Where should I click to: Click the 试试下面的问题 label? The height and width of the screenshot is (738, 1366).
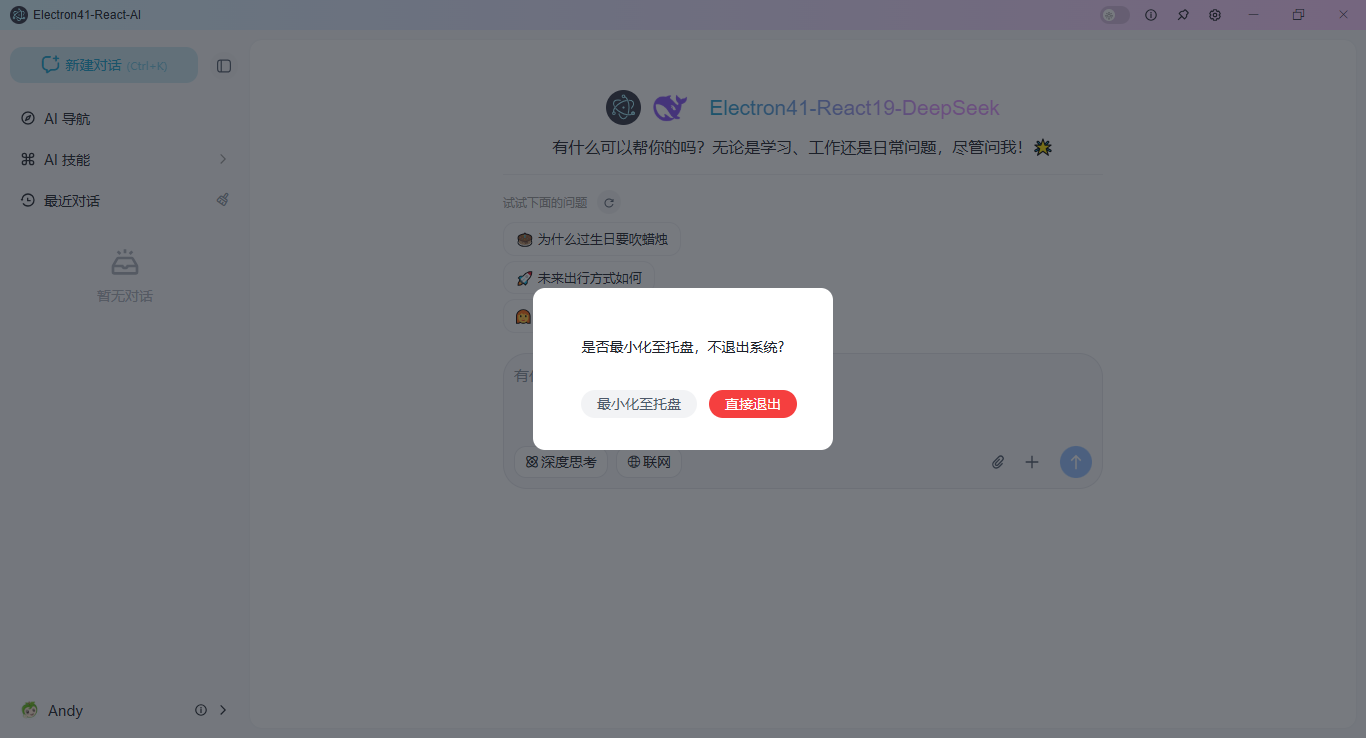(545, 203)
